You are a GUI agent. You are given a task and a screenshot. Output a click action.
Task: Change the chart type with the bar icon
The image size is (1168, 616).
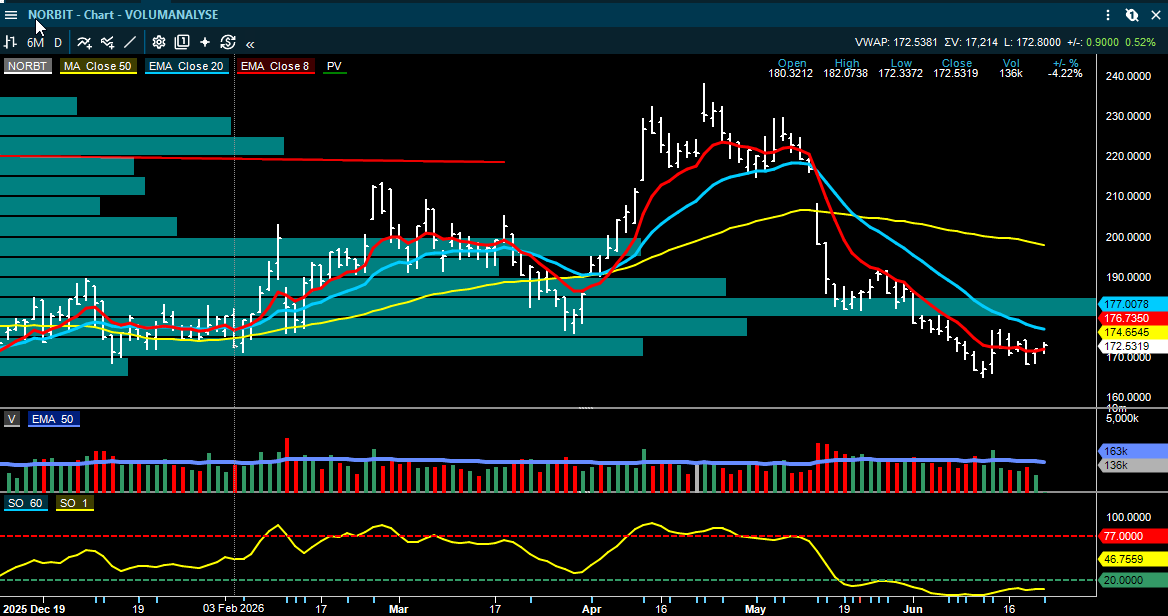11,42
